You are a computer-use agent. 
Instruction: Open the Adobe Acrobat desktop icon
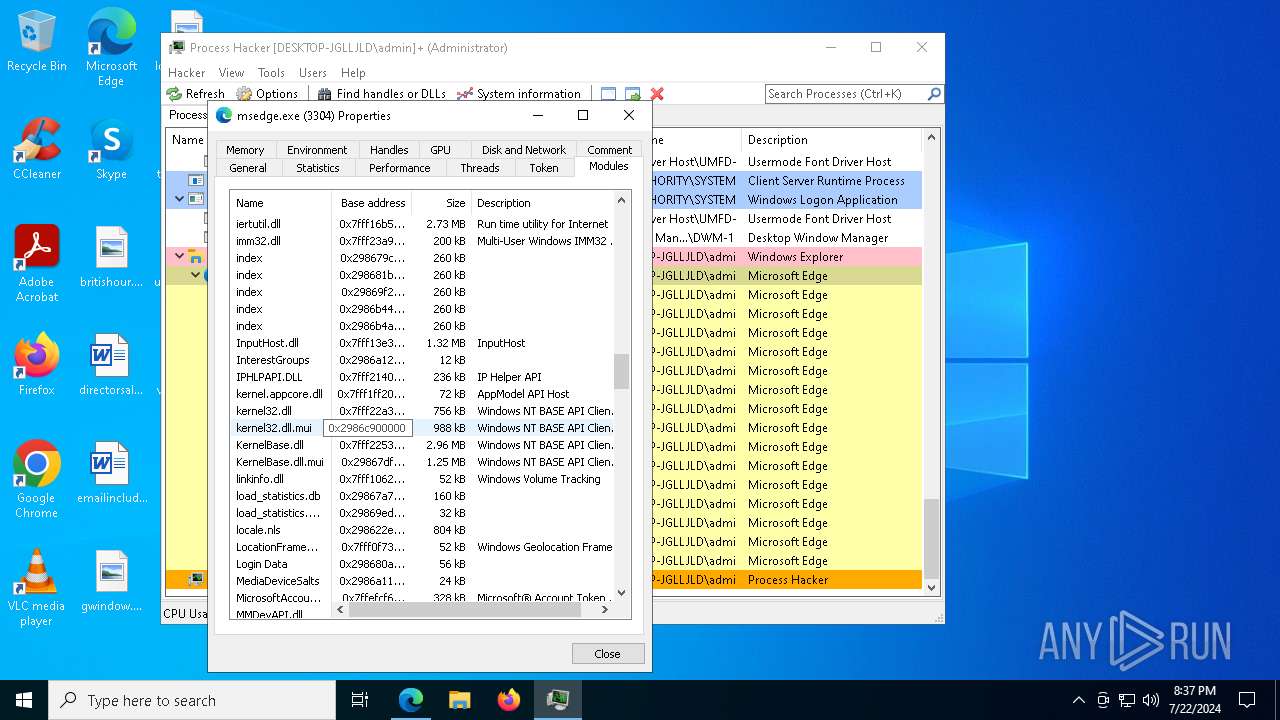click(x=37, y=264)
